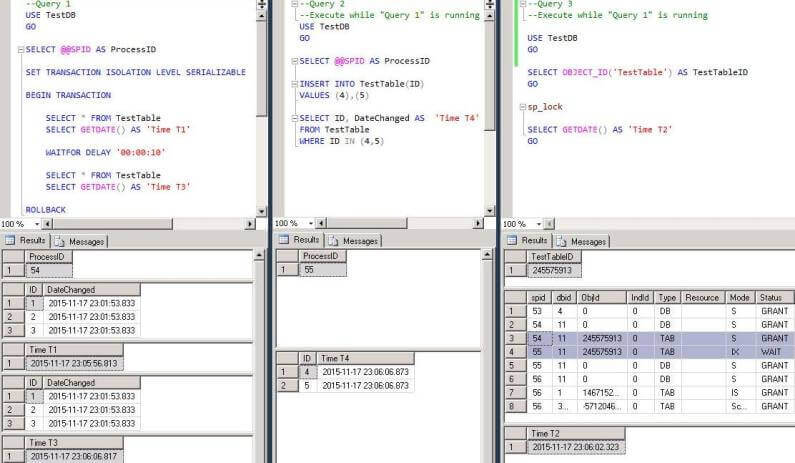Click the Time T1 column header
Image resolution: width=795 pixels, height=463 pixels.
point(74,350)
